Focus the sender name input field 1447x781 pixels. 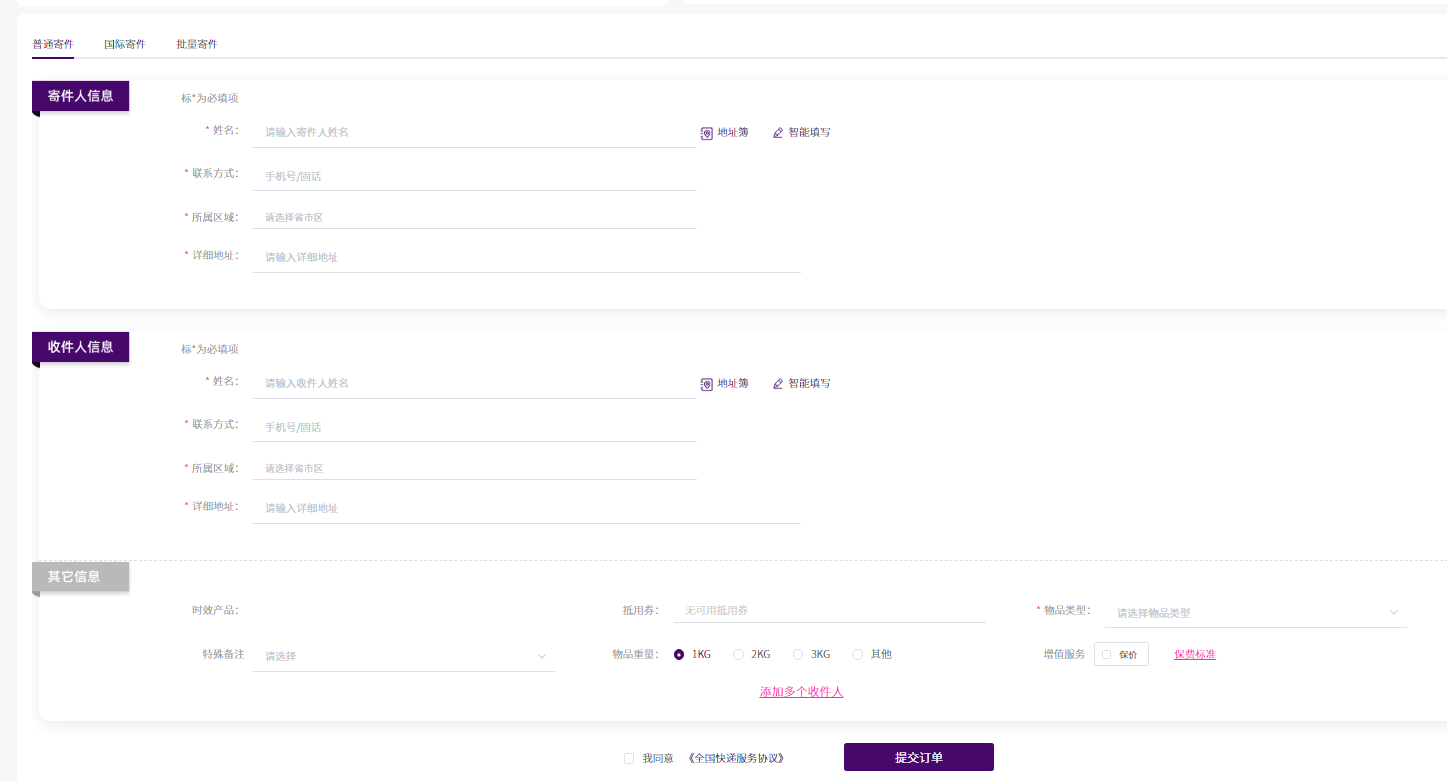click(x=475, y=132)
